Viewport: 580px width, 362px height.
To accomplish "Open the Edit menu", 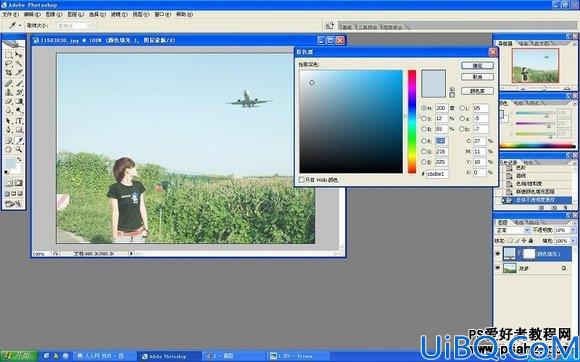I will 32,14.
